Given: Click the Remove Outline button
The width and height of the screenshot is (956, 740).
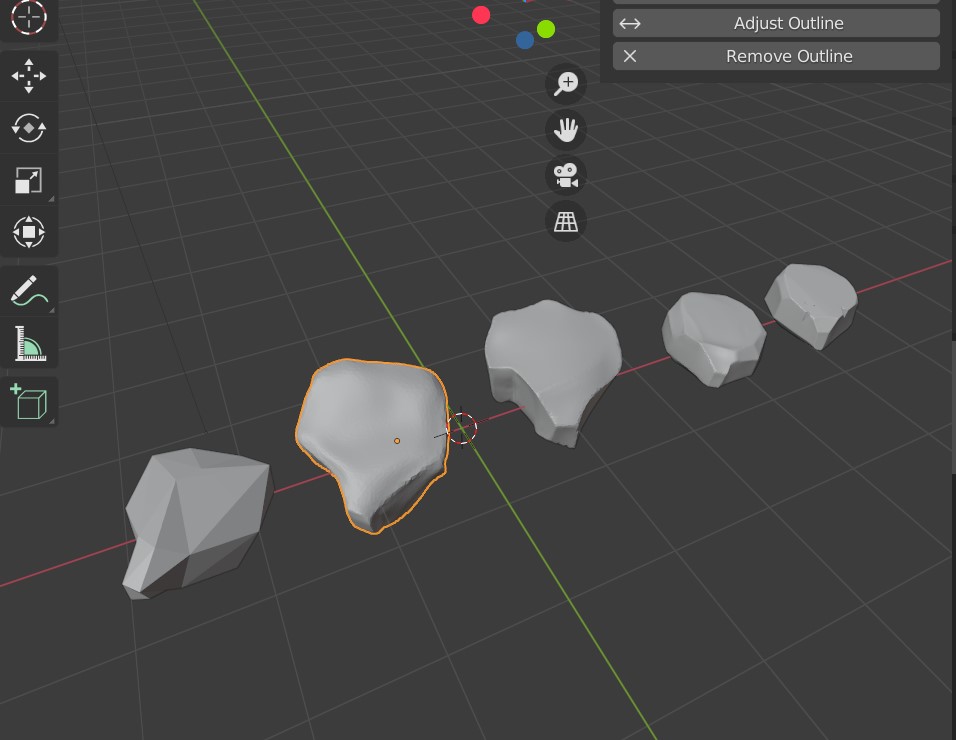Looking at the screenshot, I should coord(776,56).
